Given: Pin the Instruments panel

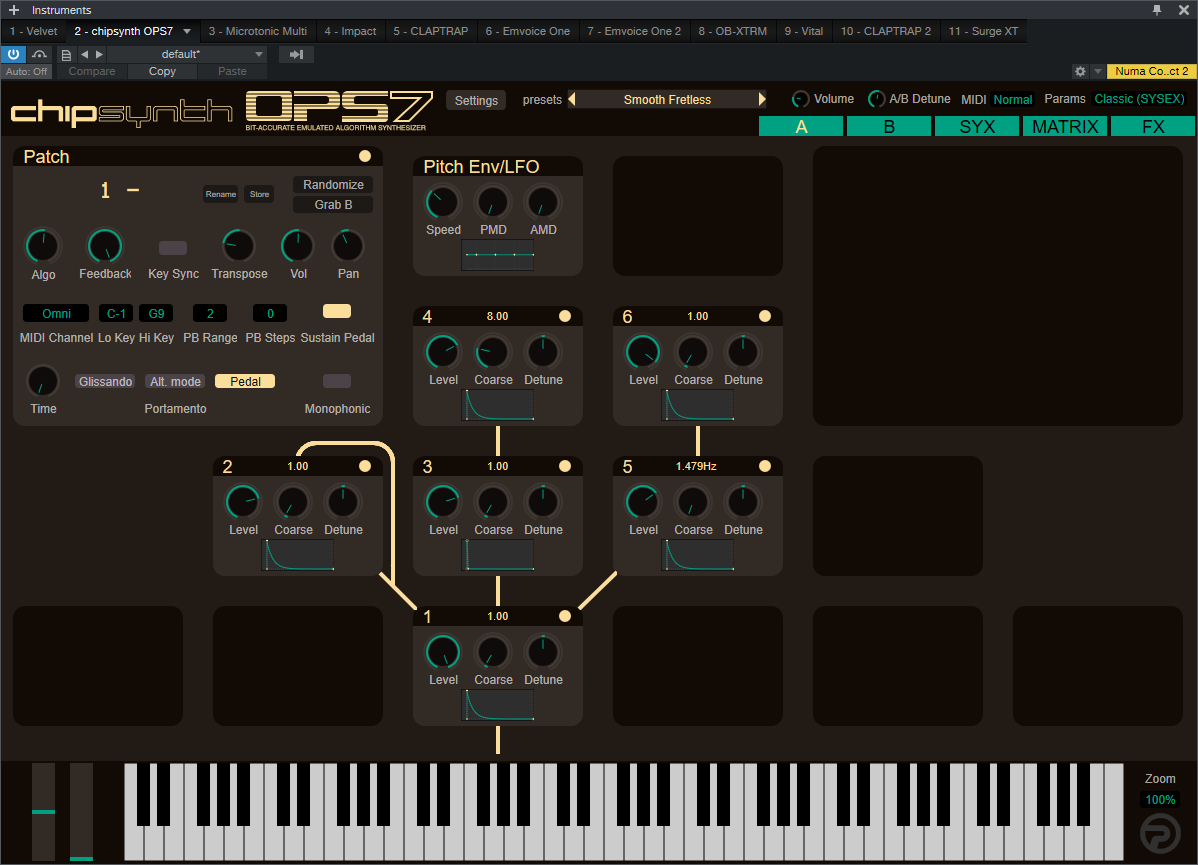Looking at the screenshot, I should pos(1157,10).
